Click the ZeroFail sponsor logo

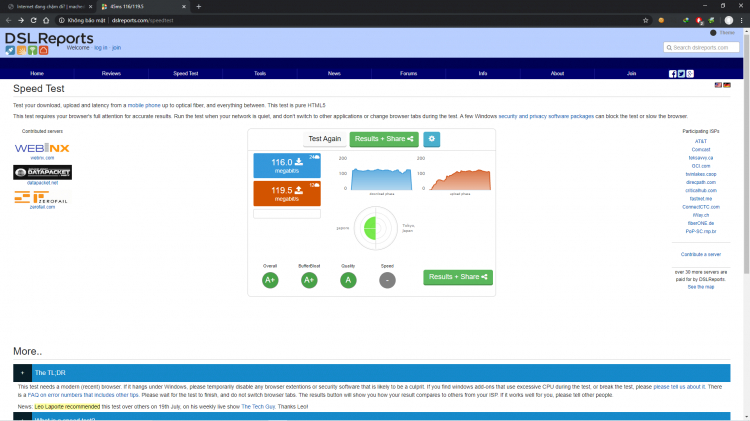[42, 197]
